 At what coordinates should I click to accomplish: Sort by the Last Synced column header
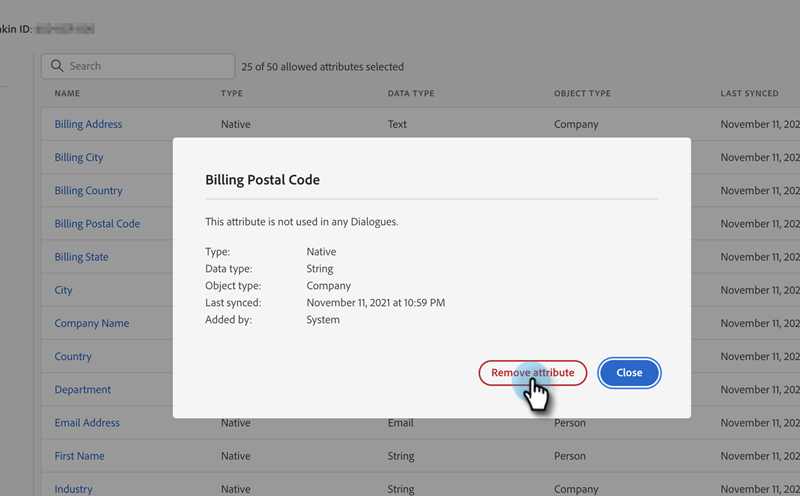[x=749, y=94]
